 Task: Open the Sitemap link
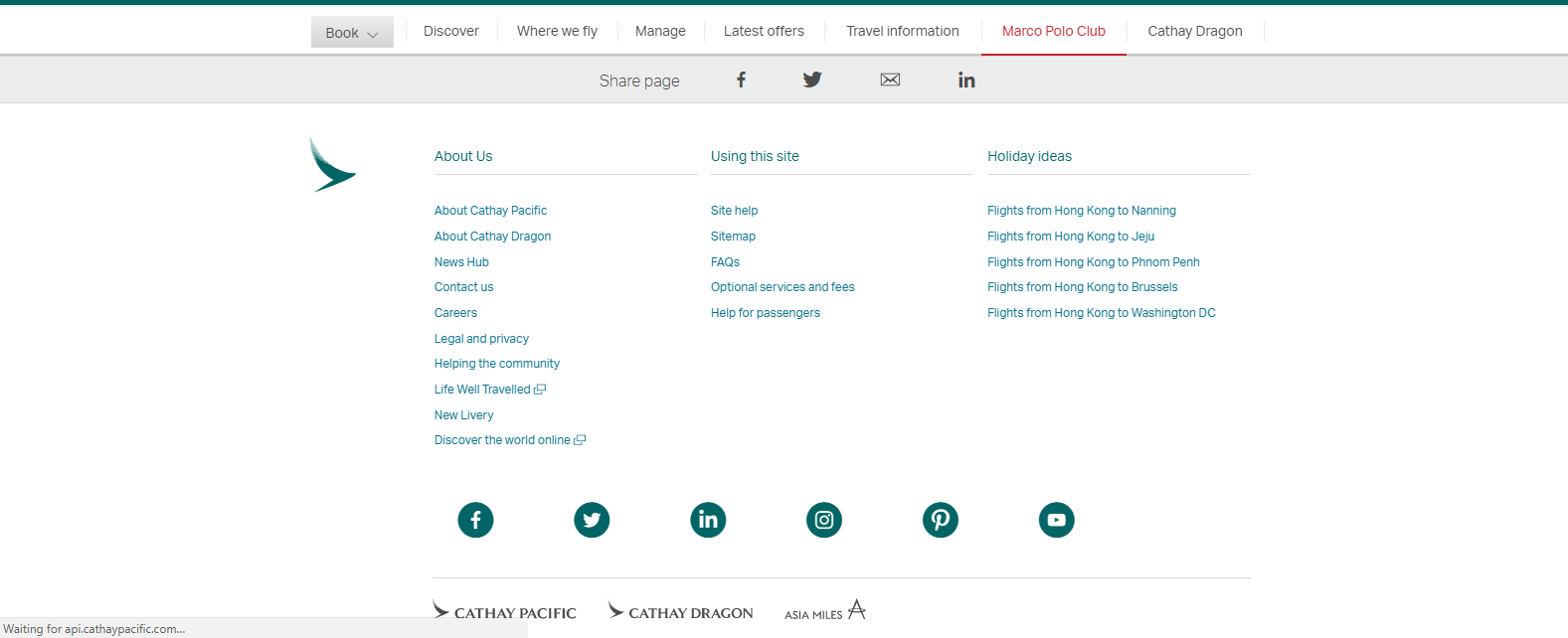[733, 237]
